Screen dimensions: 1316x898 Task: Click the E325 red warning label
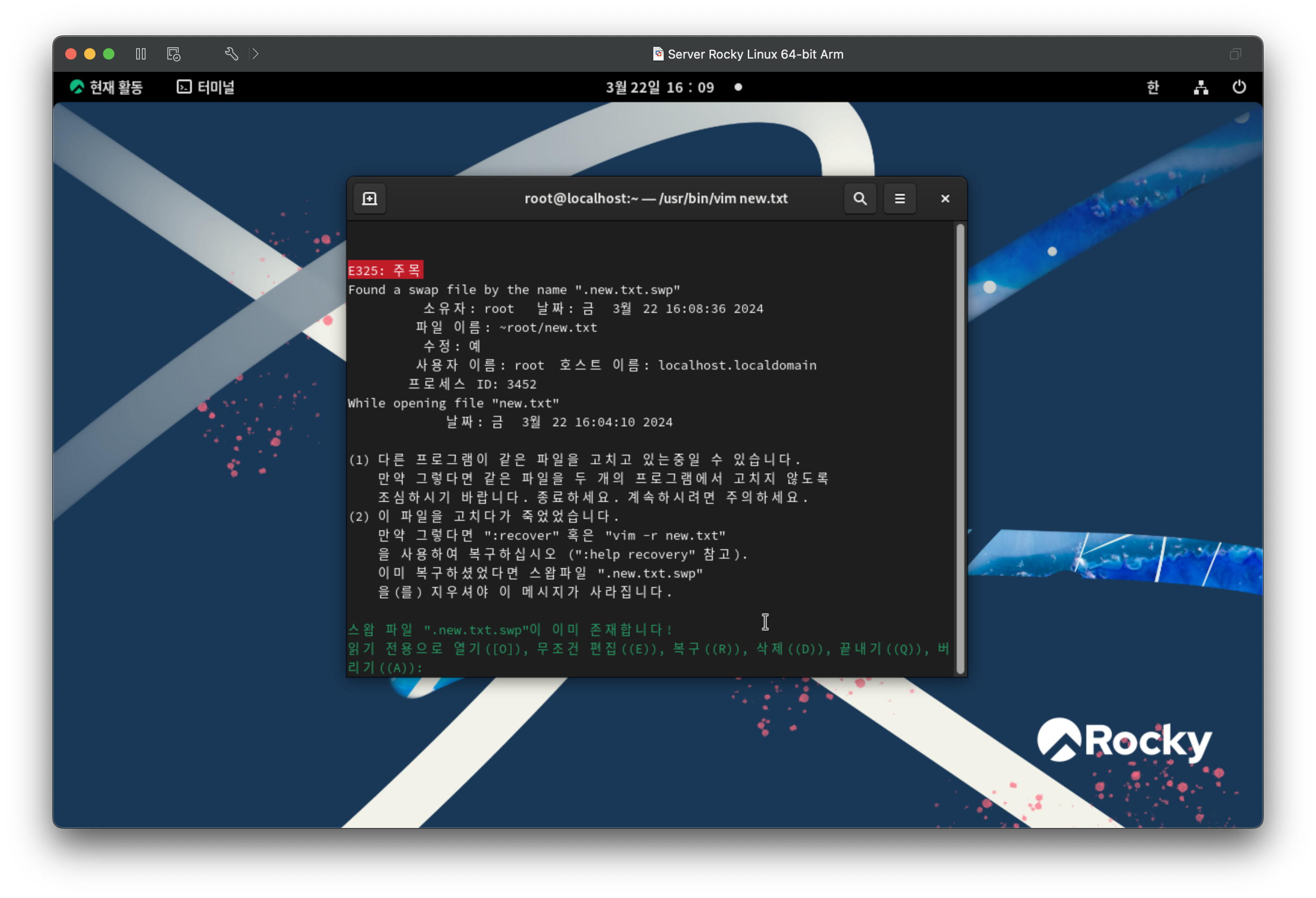tap(385, 270)
